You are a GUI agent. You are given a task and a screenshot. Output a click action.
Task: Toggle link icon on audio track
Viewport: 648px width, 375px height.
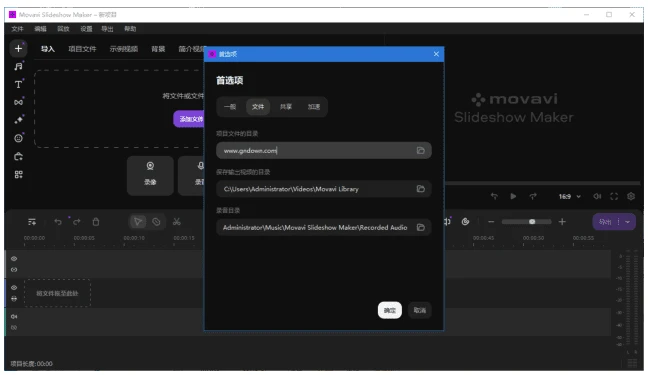coord(14,328)
